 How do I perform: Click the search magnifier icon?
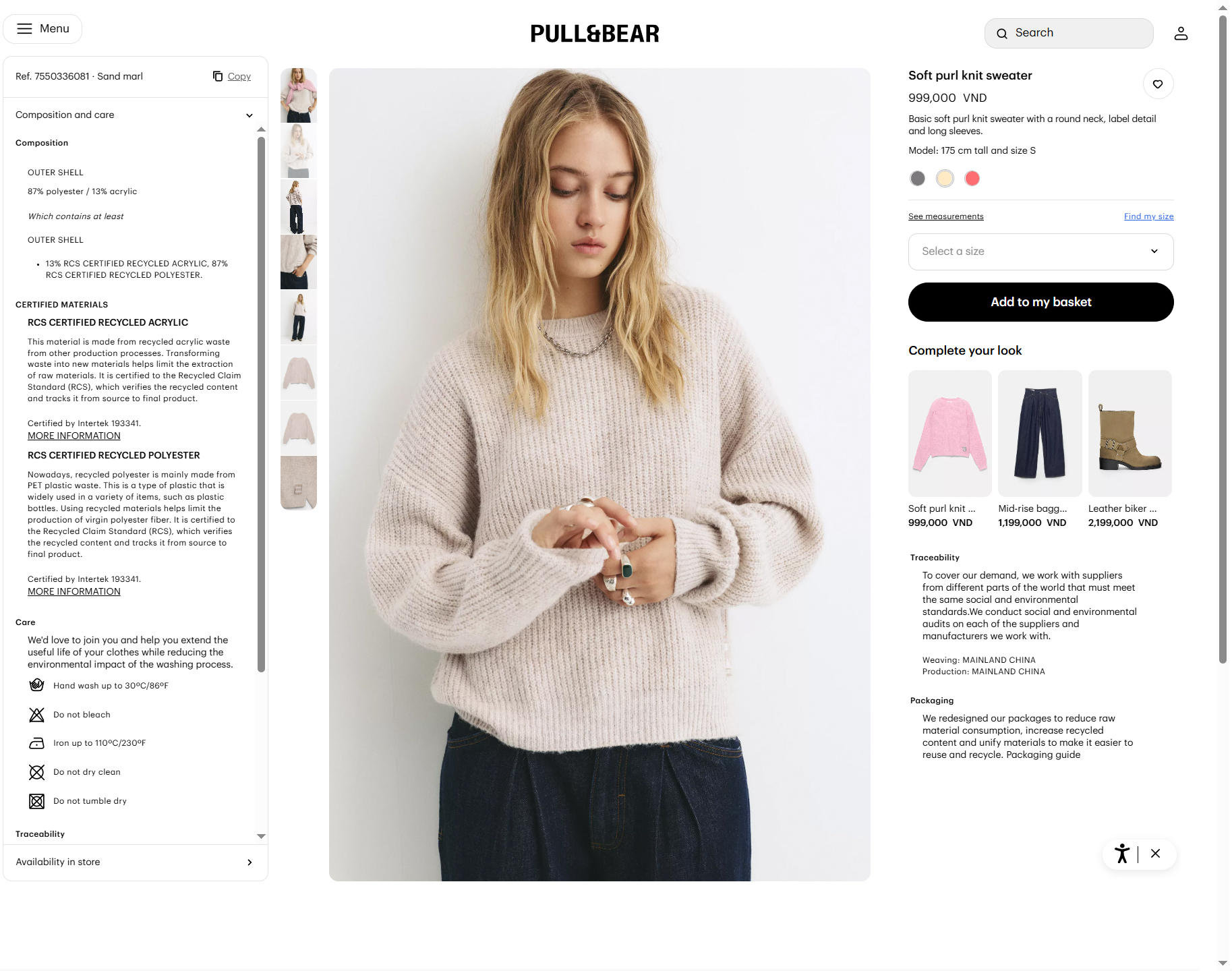1002,34
